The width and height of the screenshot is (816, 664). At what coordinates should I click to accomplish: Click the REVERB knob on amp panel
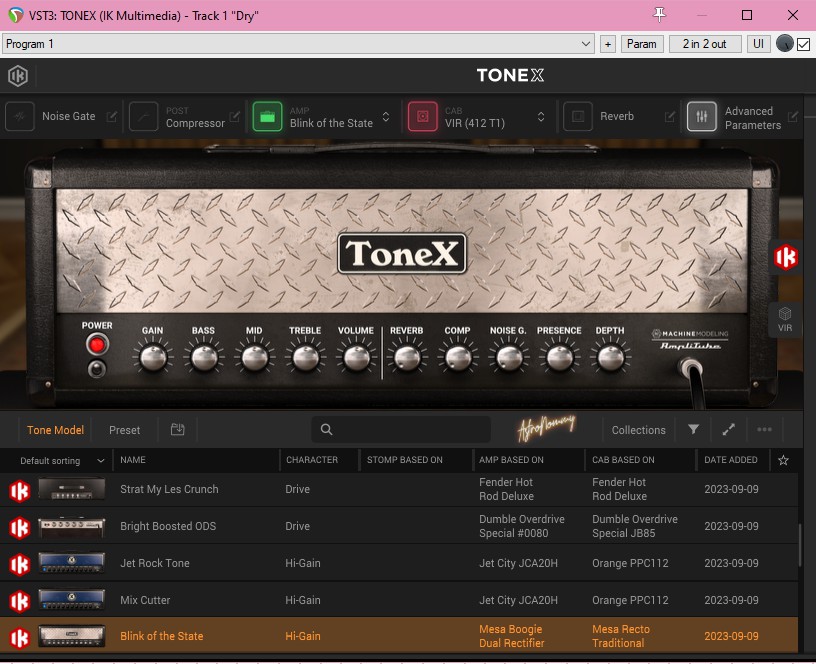click(x=406, y=358)
